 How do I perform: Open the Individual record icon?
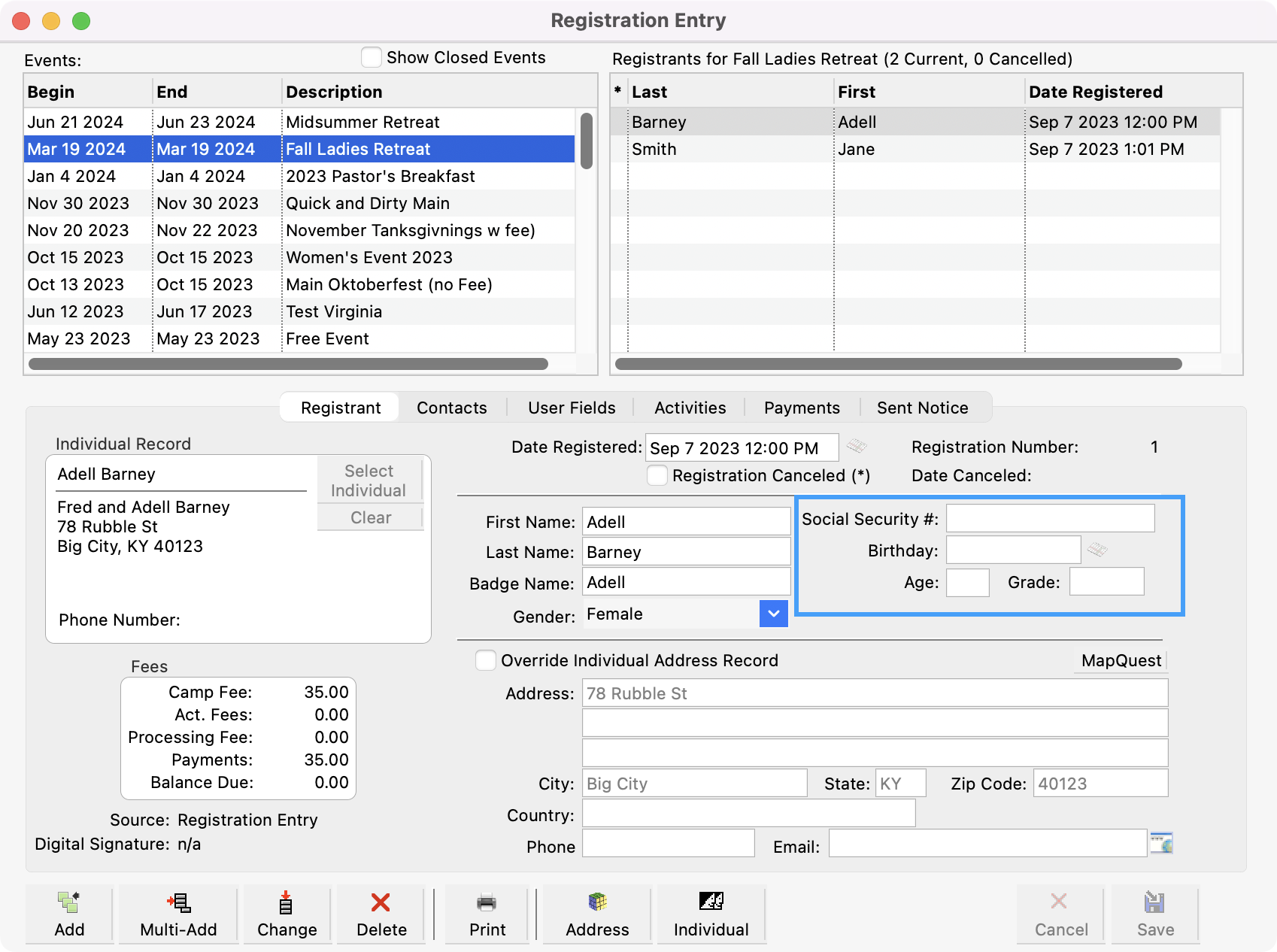pyautogui.click(x=711, y=902)
